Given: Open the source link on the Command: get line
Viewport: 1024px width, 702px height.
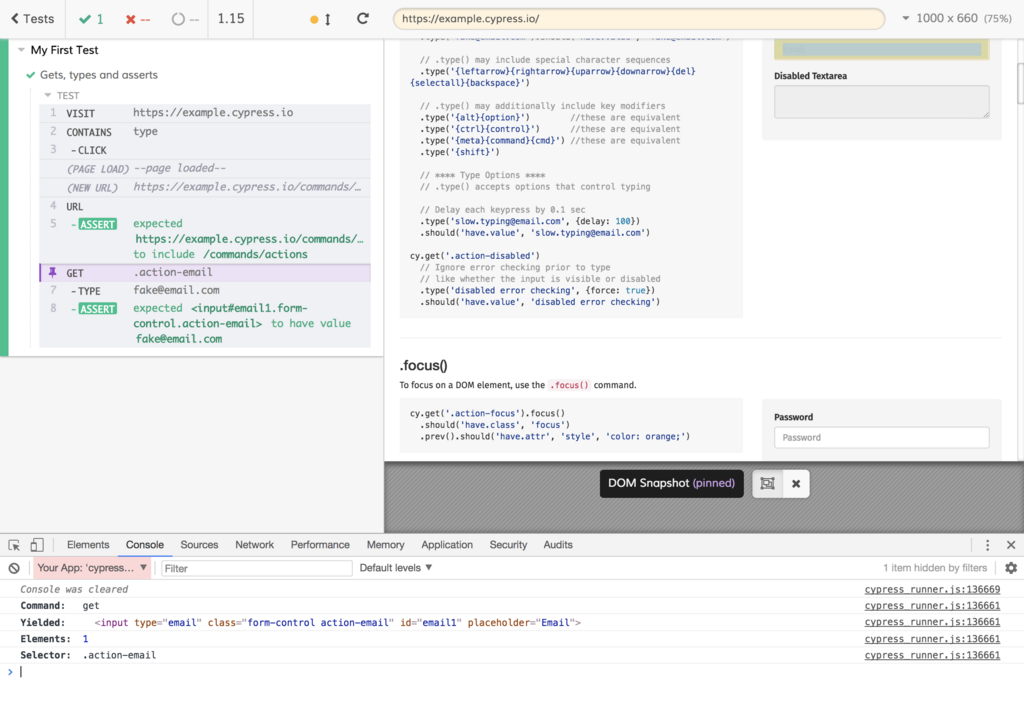Looking at the screenshot, I should click(x=932, y=605).
